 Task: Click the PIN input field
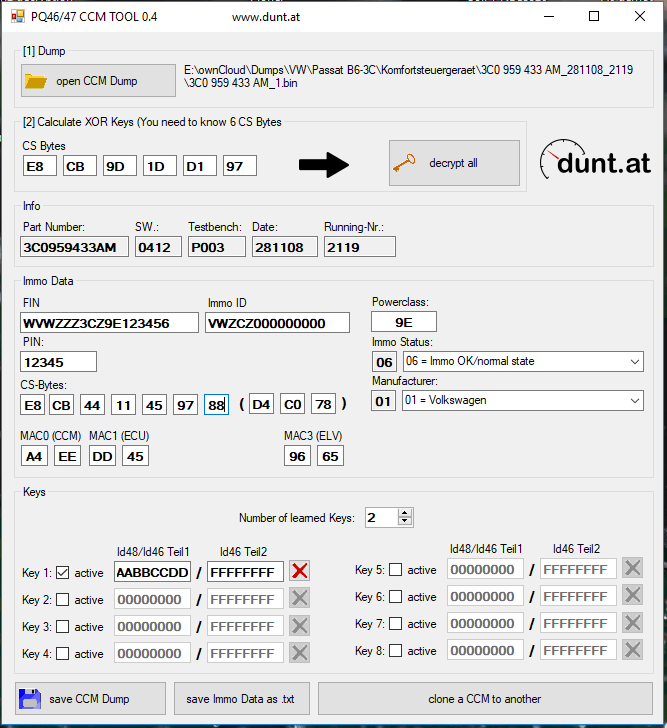pyautogui.click(x=58, y=362)
